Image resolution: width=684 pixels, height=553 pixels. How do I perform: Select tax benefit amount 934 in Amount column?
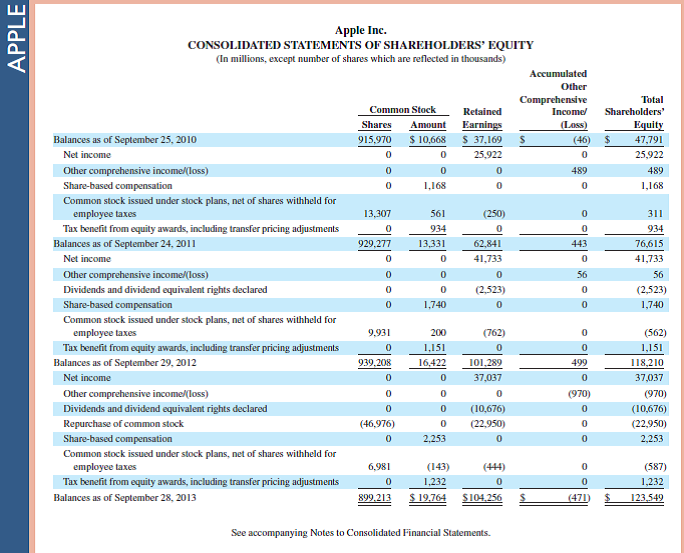[438, 229]
